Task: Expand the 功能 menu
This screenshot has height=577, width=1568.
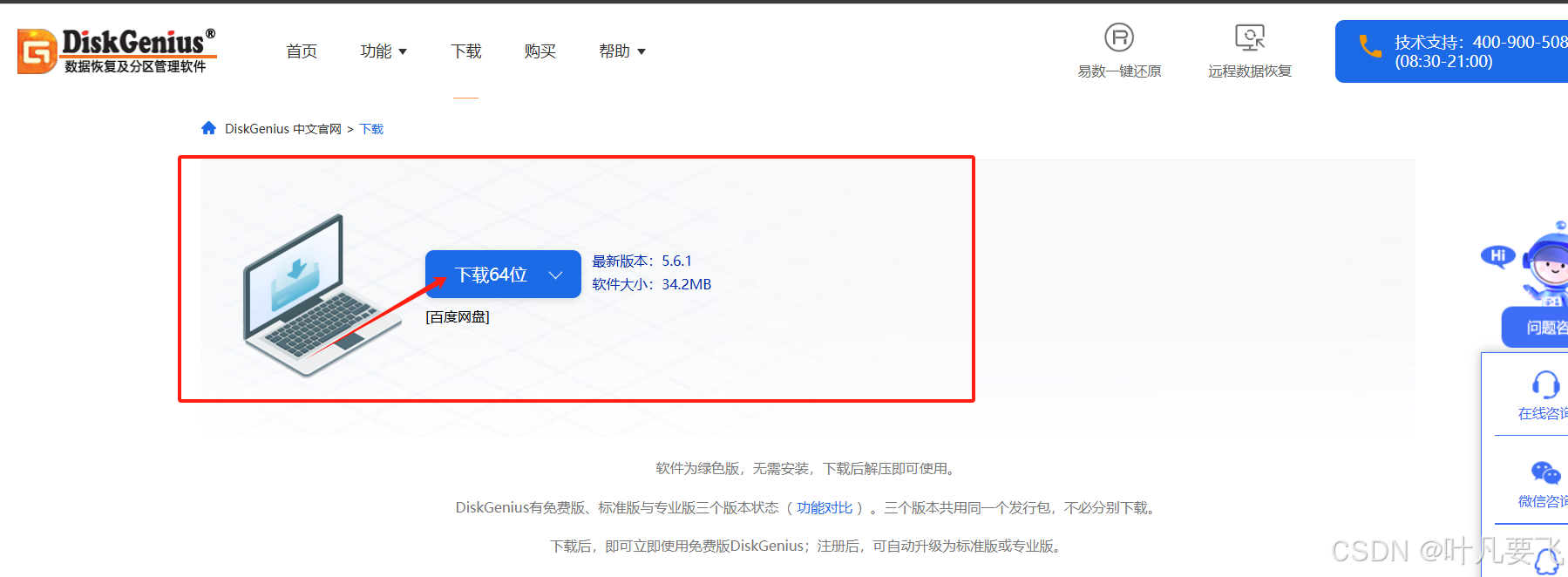Action: pyautogui.click(x=384, y=51)
